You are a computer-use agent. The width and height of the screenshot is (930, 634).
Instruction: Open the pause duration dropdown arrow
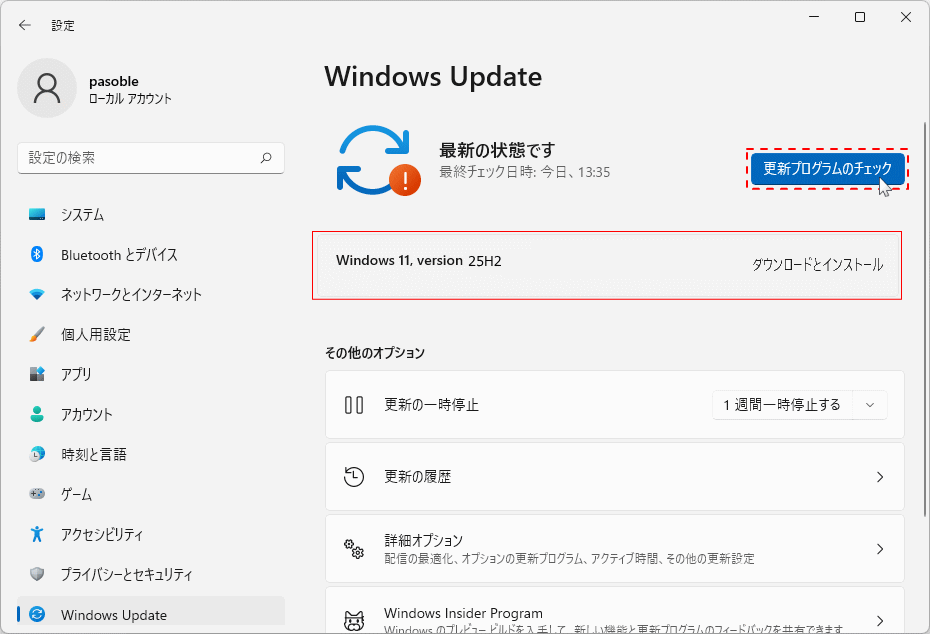[869, 405]
